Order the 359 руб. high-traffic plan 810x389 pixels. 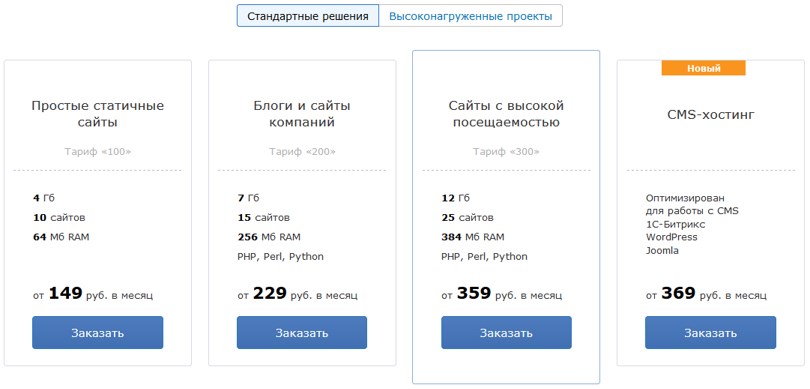pos(506,333)
